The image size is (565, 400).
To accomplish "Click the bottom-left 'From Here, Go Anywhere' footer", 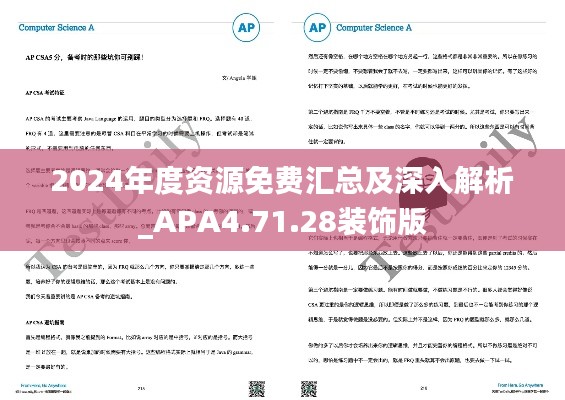I will pyautogui.click(x=43, y=386).
